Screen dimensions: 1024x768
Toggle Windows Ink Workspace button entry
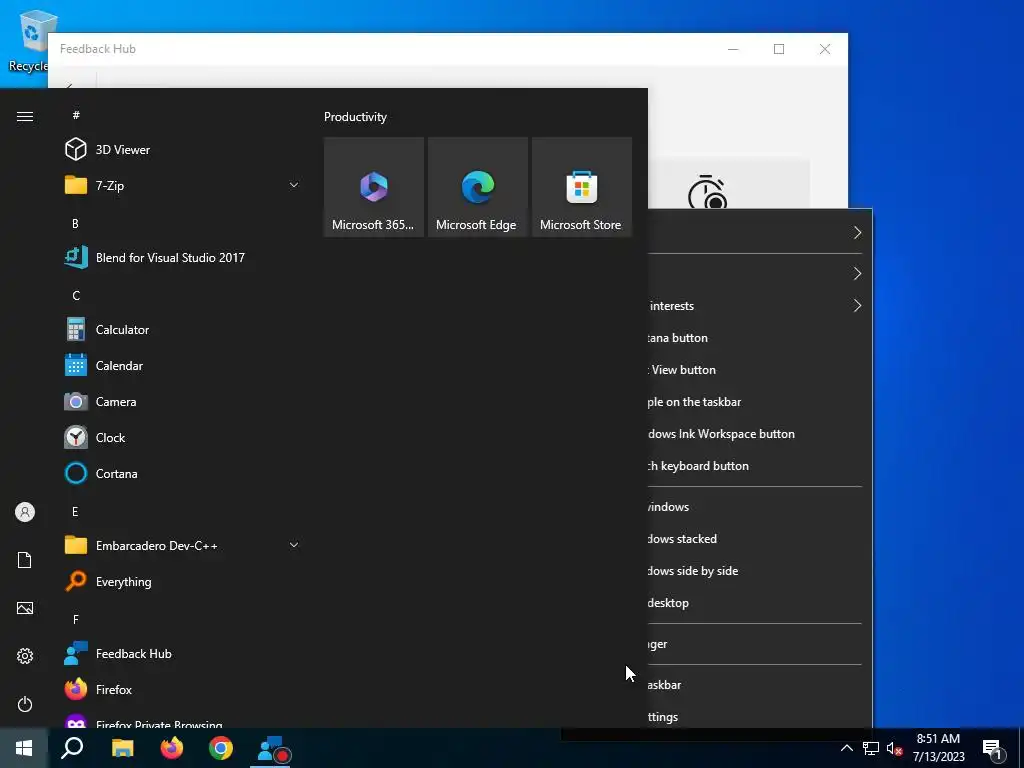(x=760, y=434)
